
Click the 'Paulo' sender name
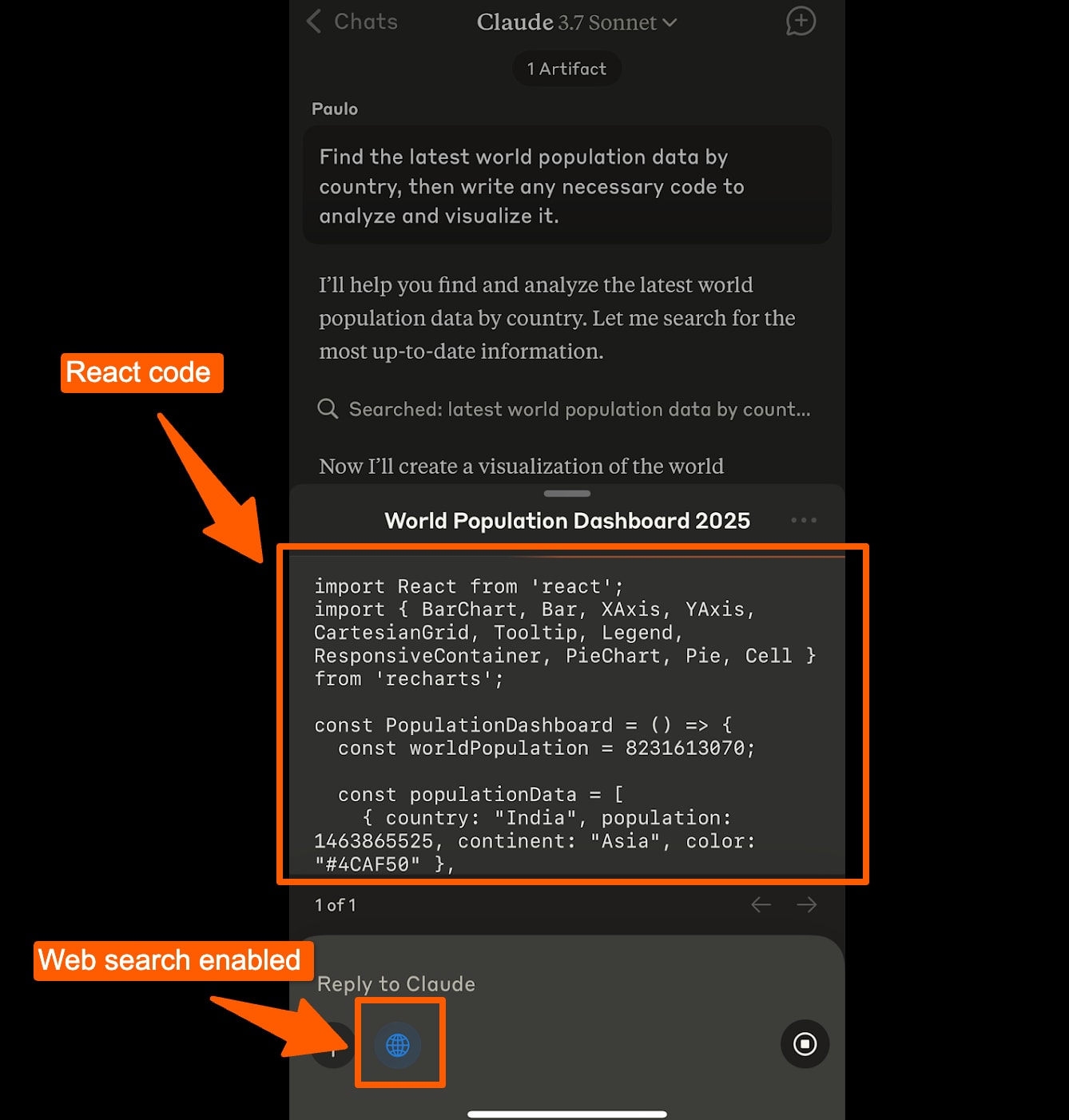pyautogui.click(x=335, y=109)
